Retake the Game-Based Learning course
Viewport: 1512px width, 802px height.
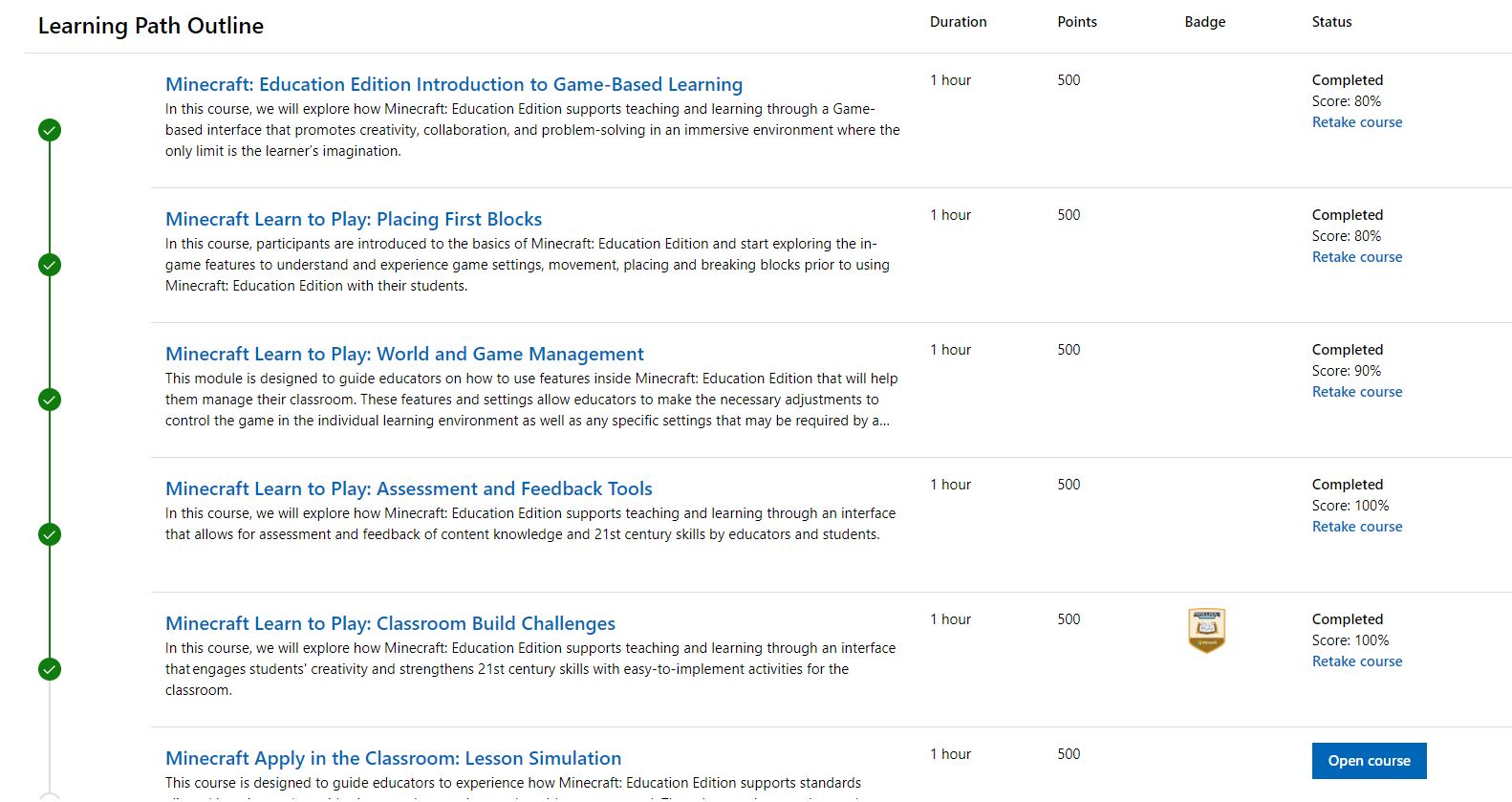click(x=1356, y=122)
